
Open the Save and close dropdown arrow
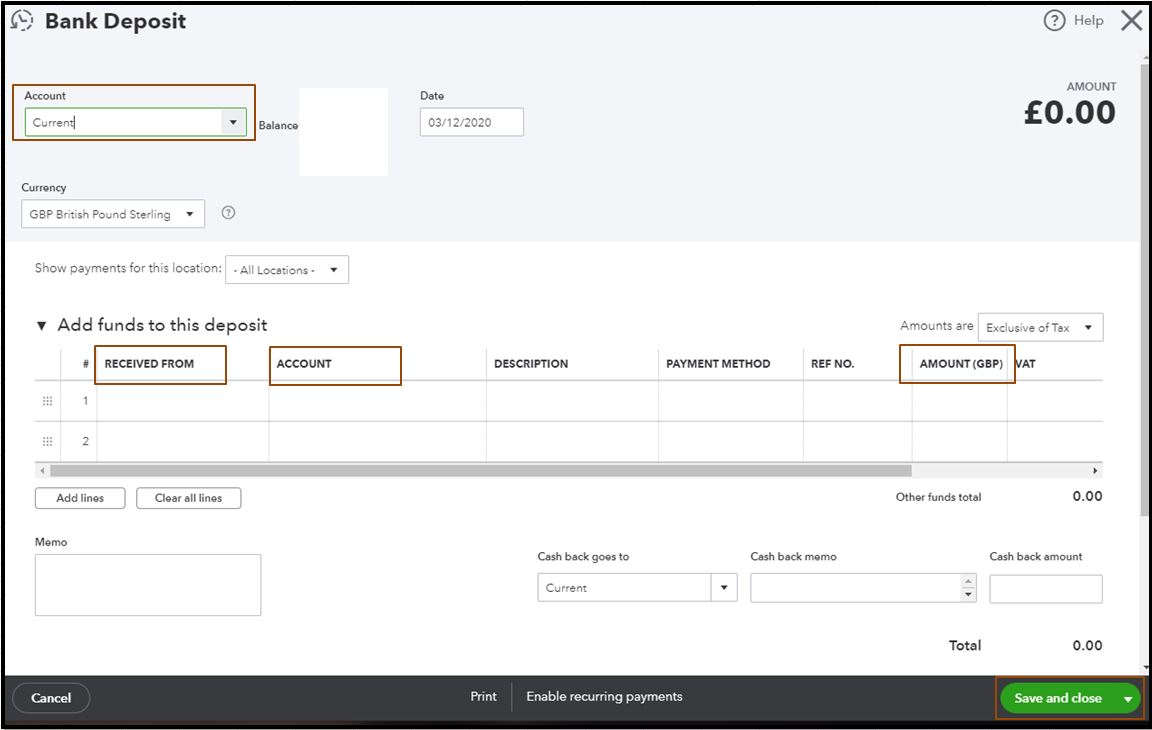click(x=1128, y=698)
